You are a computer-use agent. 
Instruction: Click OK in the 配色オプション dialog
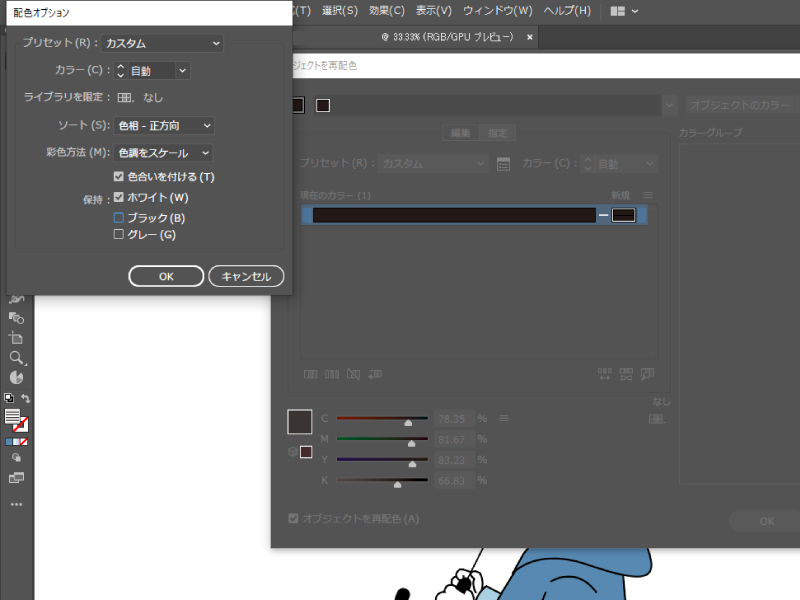[x=166, y=276]
